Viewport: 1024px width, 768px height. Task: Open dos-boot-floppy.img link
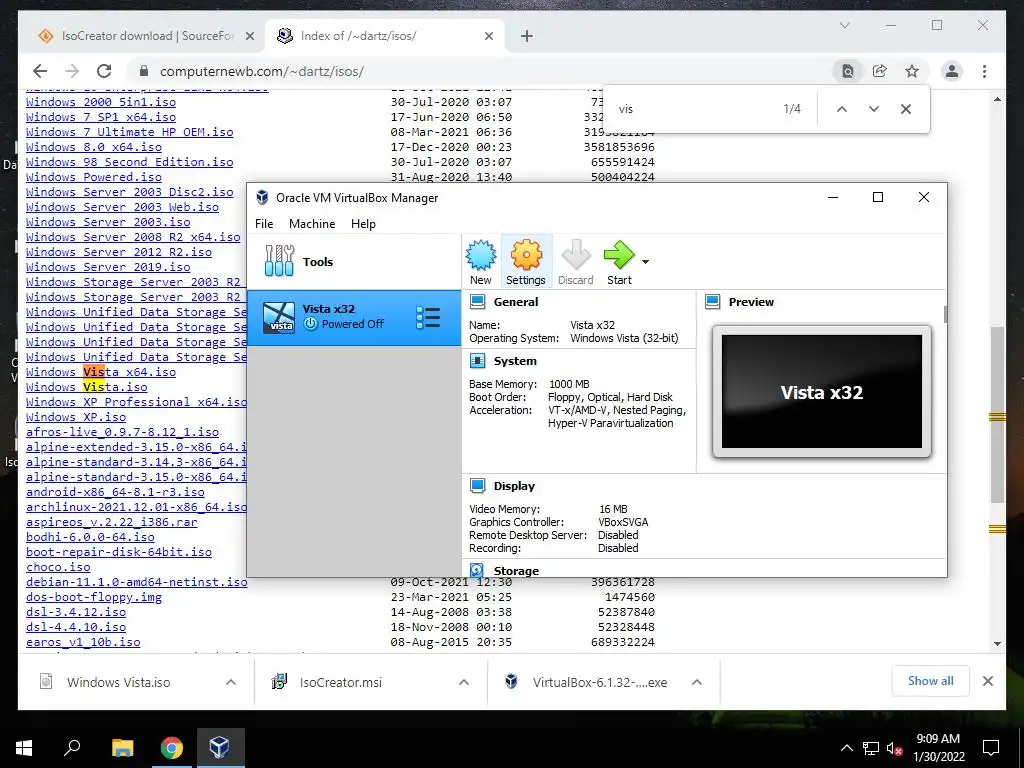pyautogui.click(x=93, y=597)
